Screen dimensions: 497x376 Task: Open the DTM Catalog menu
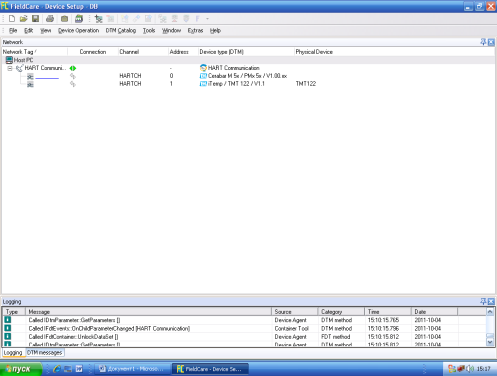coord(121,31)
